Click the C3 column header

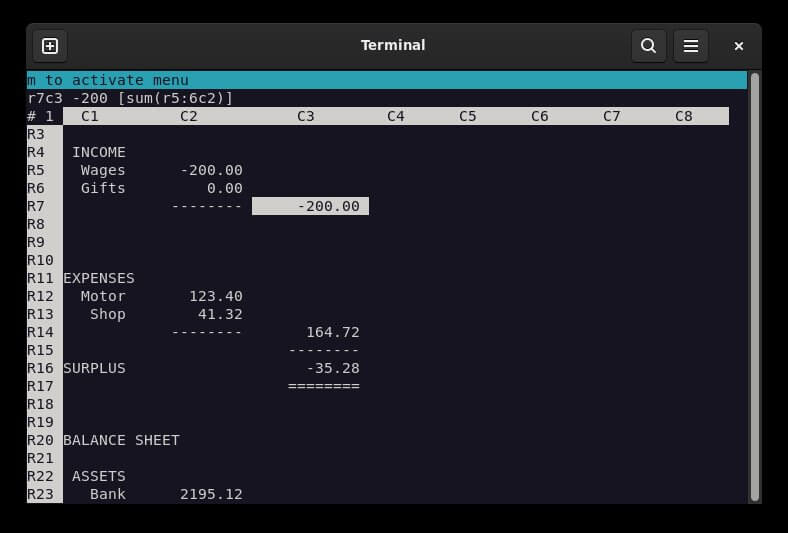click(x=306, y=116)
